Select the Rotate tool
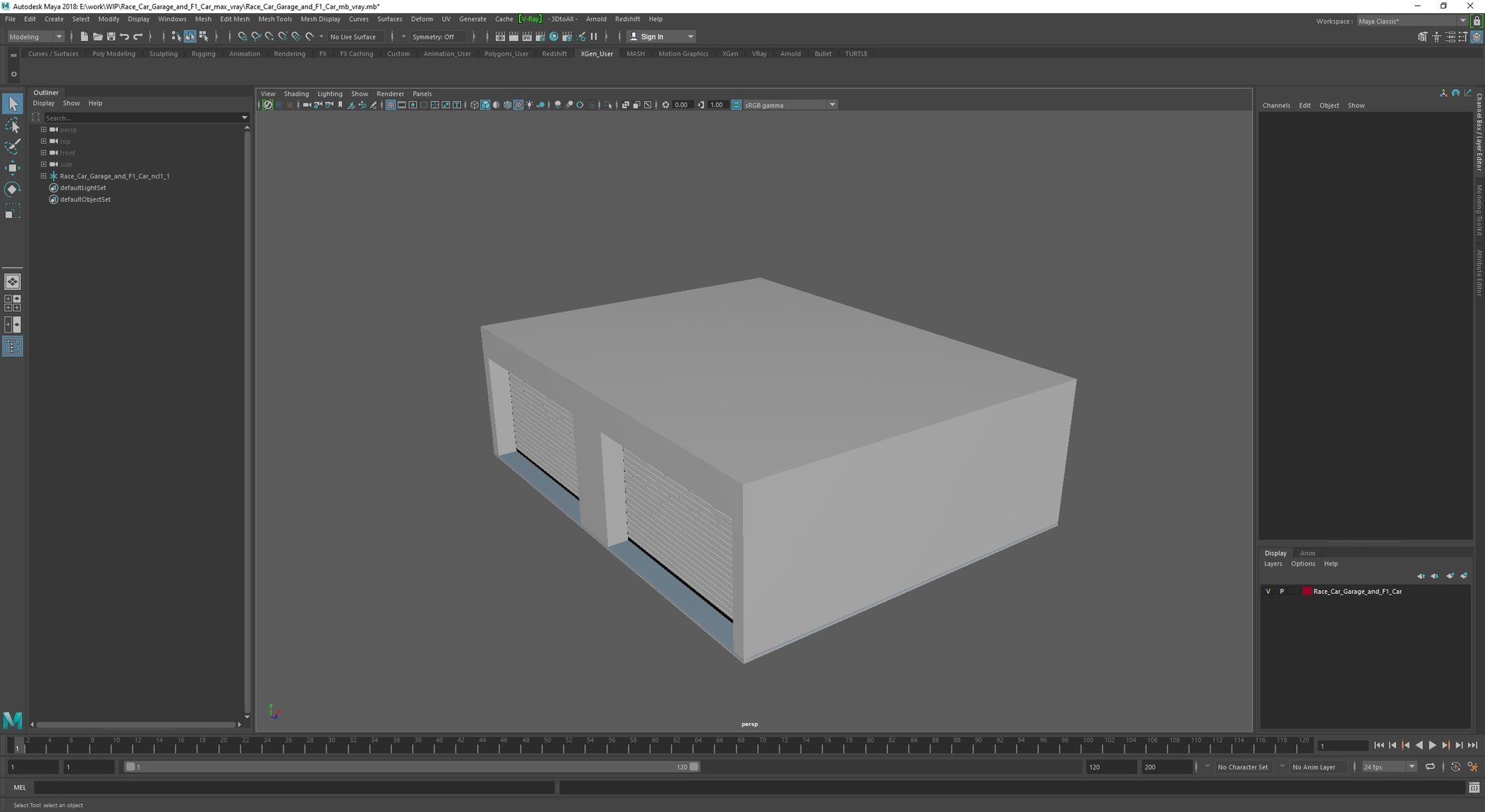Image resolution: width=1485 pixels, height=812 pixels. click(x=12, y=189)
